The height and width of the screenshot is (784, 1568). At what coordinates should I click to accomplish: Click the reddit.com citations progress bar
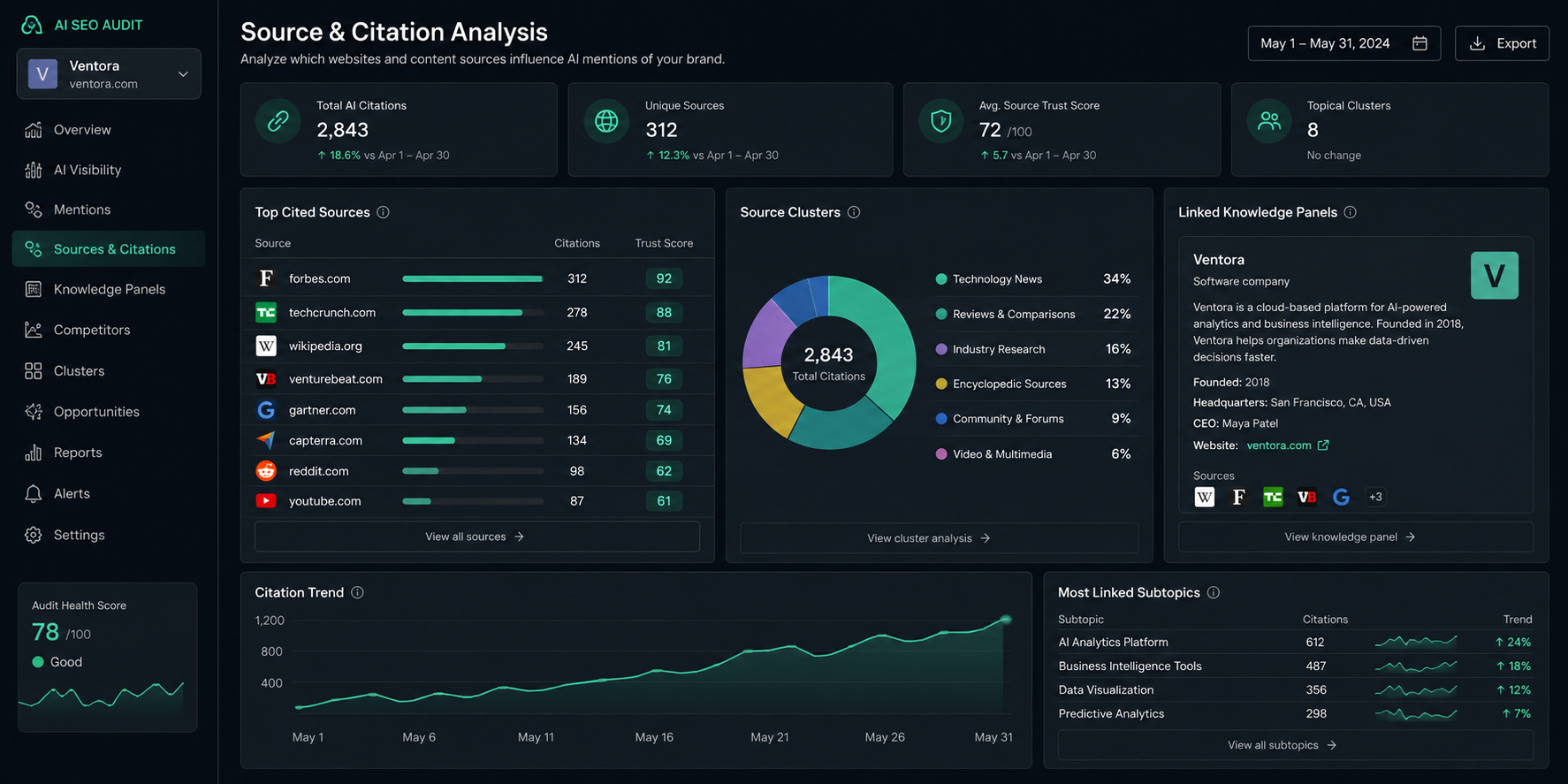(x=473, y=471)
